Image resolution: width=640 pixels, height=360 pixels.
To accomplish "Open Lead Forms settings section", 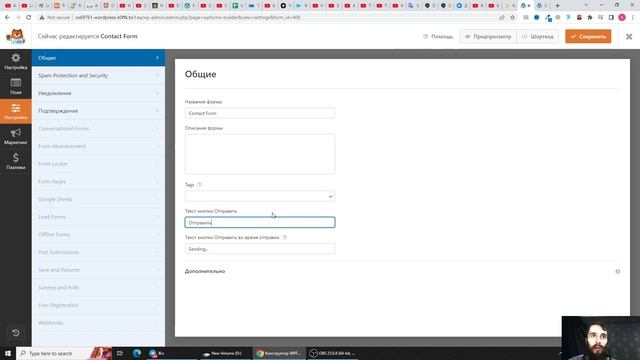I will [x=98, y=217].
